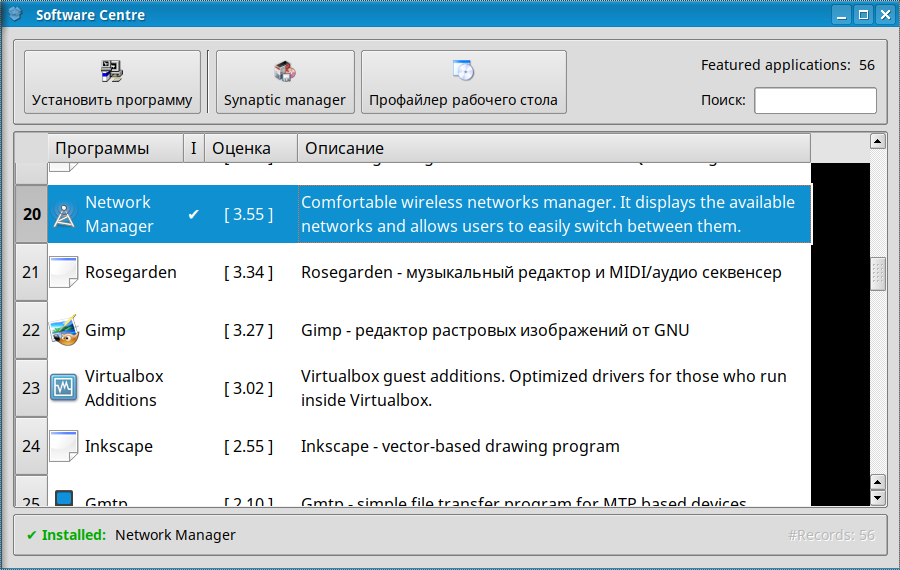Select row number 20

tap(32, 214)
